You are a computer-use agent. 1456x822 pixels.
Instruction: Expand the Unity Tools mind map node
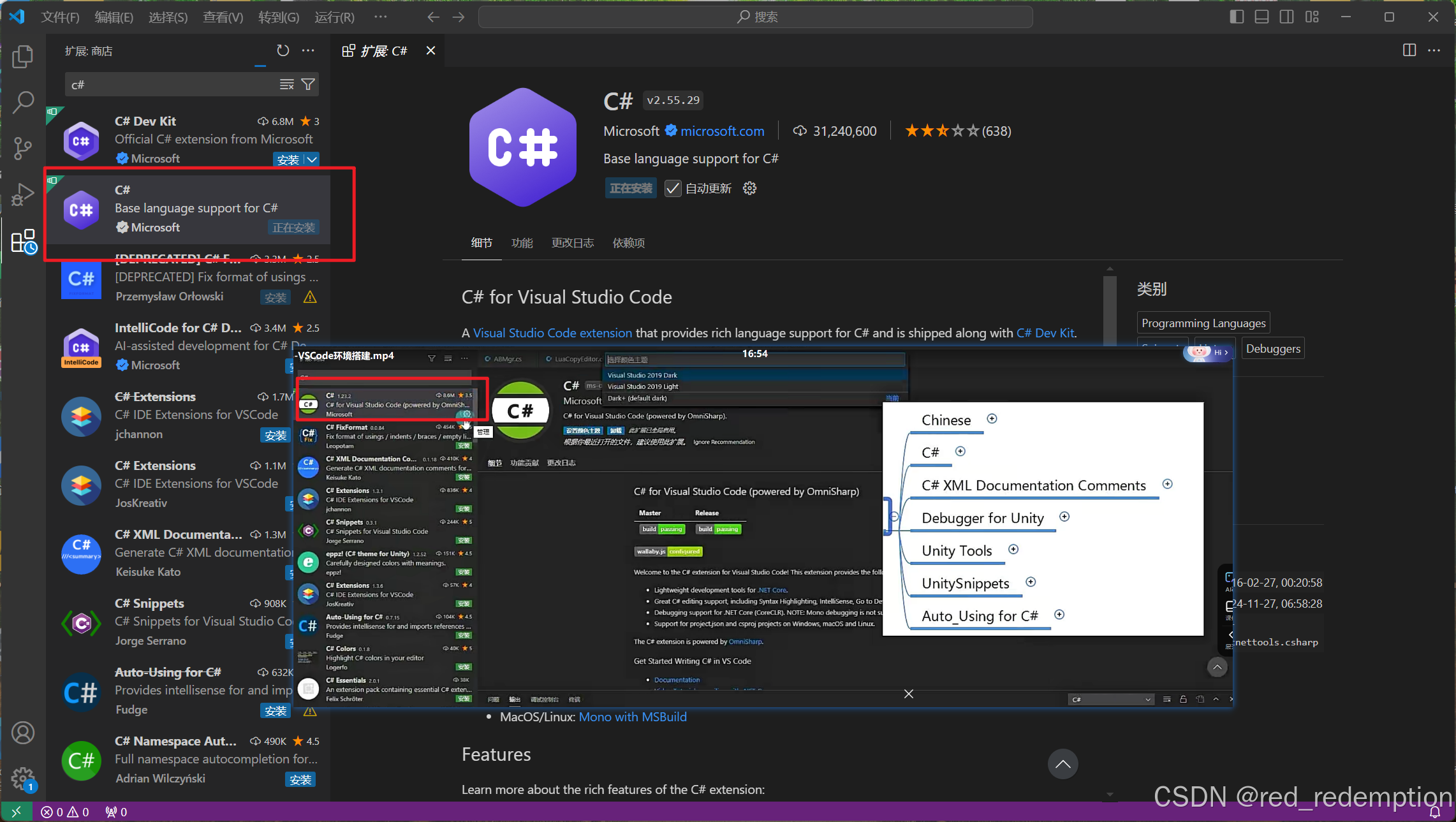pos(1013,549)
